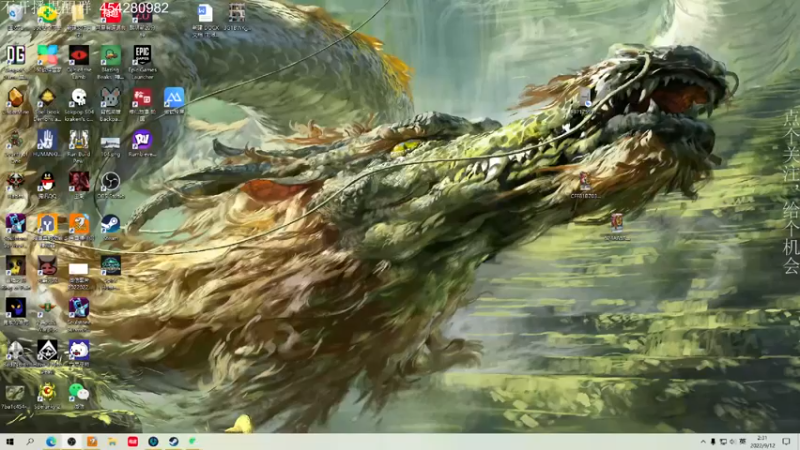The image size is (800, 450).
Task: Open the notification center
Action: pos(786,442)
